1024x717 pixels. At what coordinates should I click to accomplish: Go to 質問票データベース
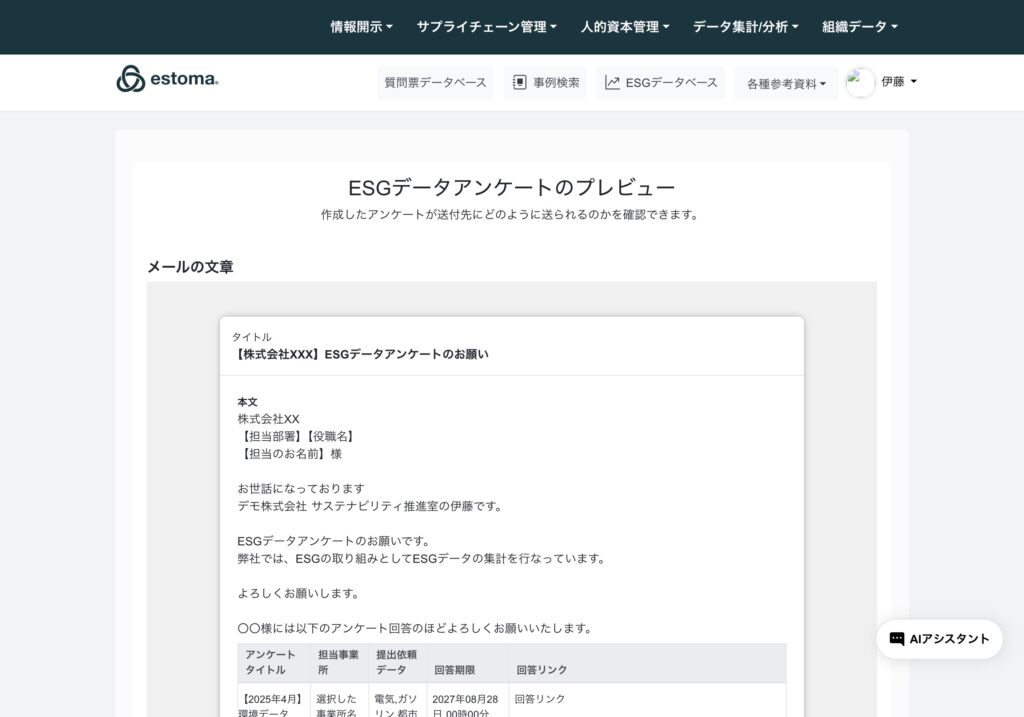[x=435, y=83]
